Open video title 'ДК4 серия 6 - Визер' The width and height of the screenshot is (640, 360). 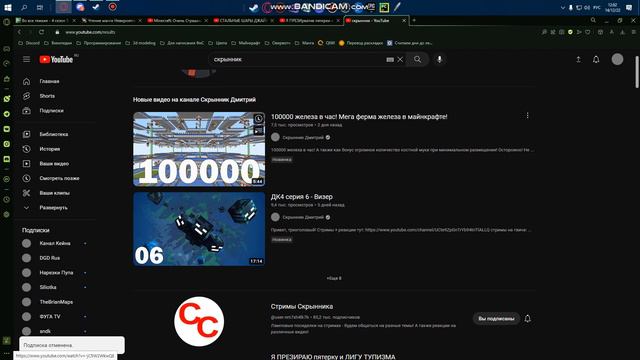point(302,197)
